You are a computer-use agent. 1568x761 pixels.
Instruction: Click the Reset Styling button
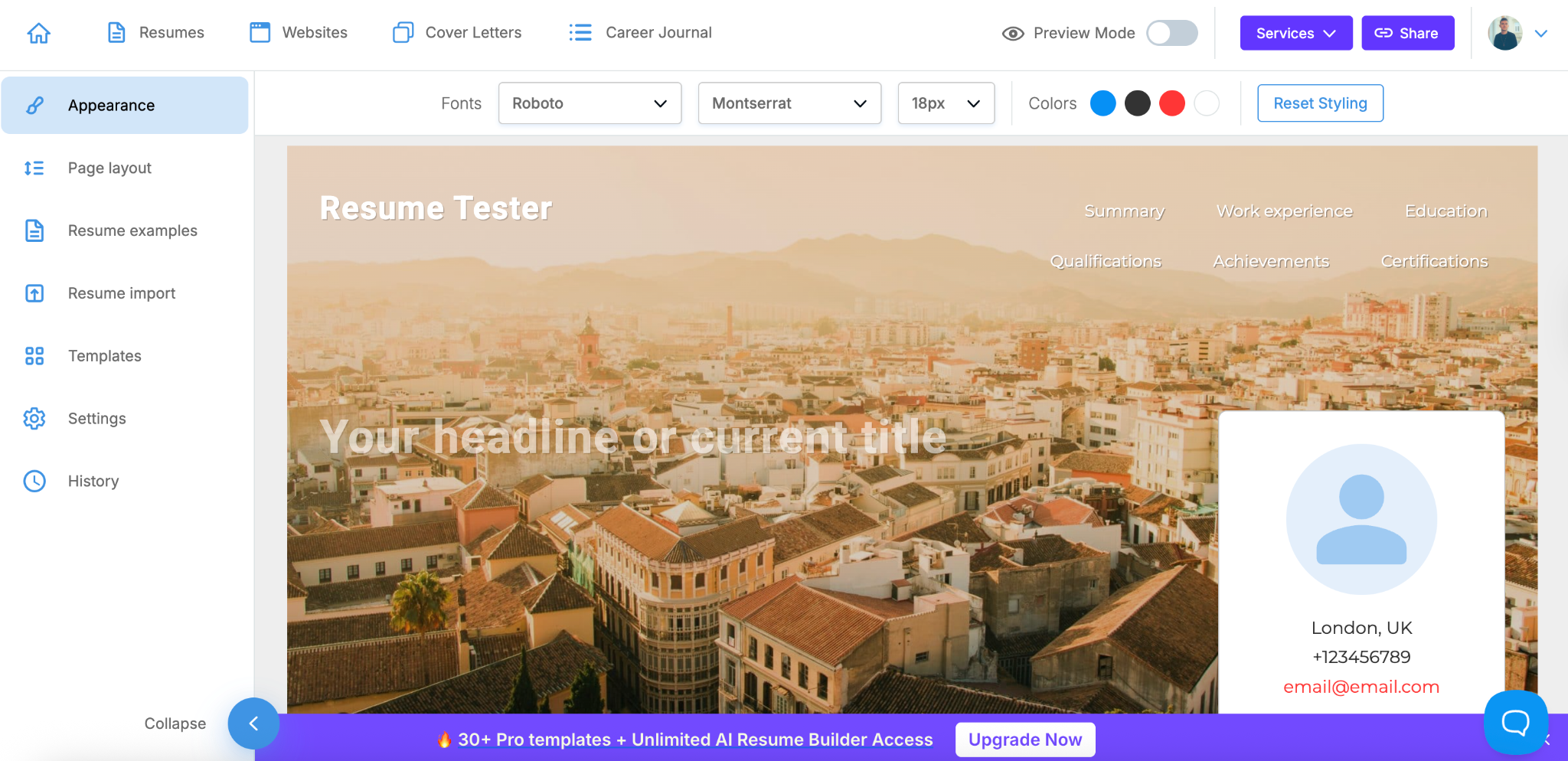(x=1320, y=103)
